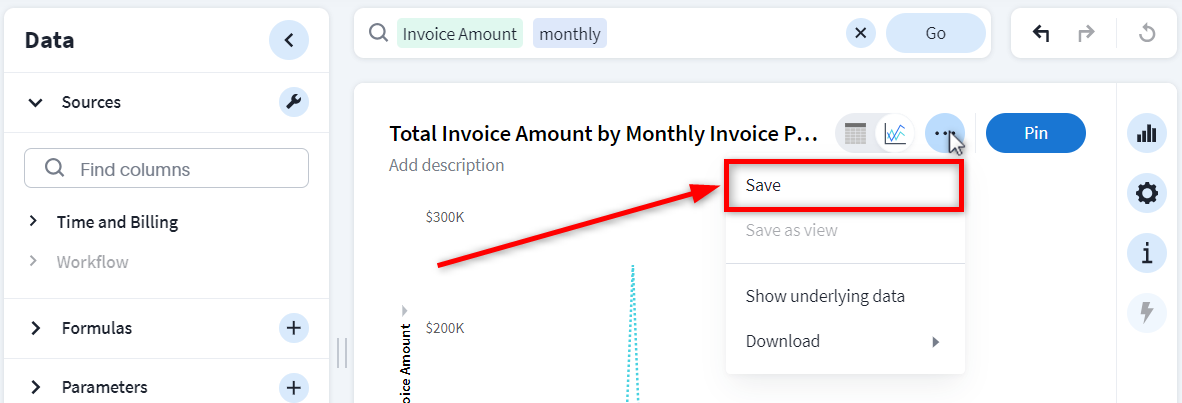Open Sources settings wrench icon
1182x403 pixels.
click(293, 101)
